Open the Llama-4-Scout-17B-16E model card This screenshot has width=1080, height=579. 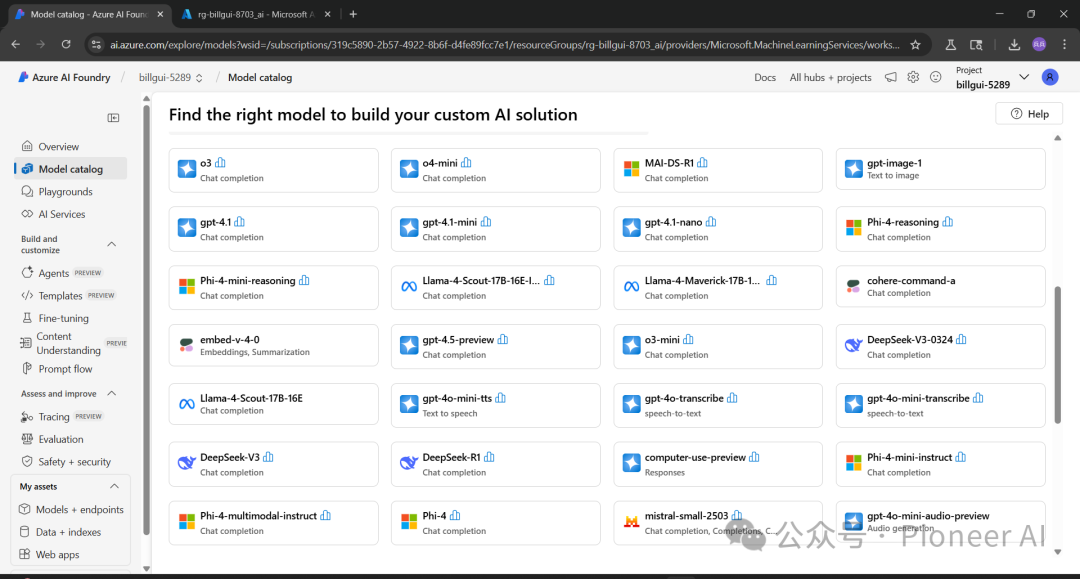[x=273, y=405]
